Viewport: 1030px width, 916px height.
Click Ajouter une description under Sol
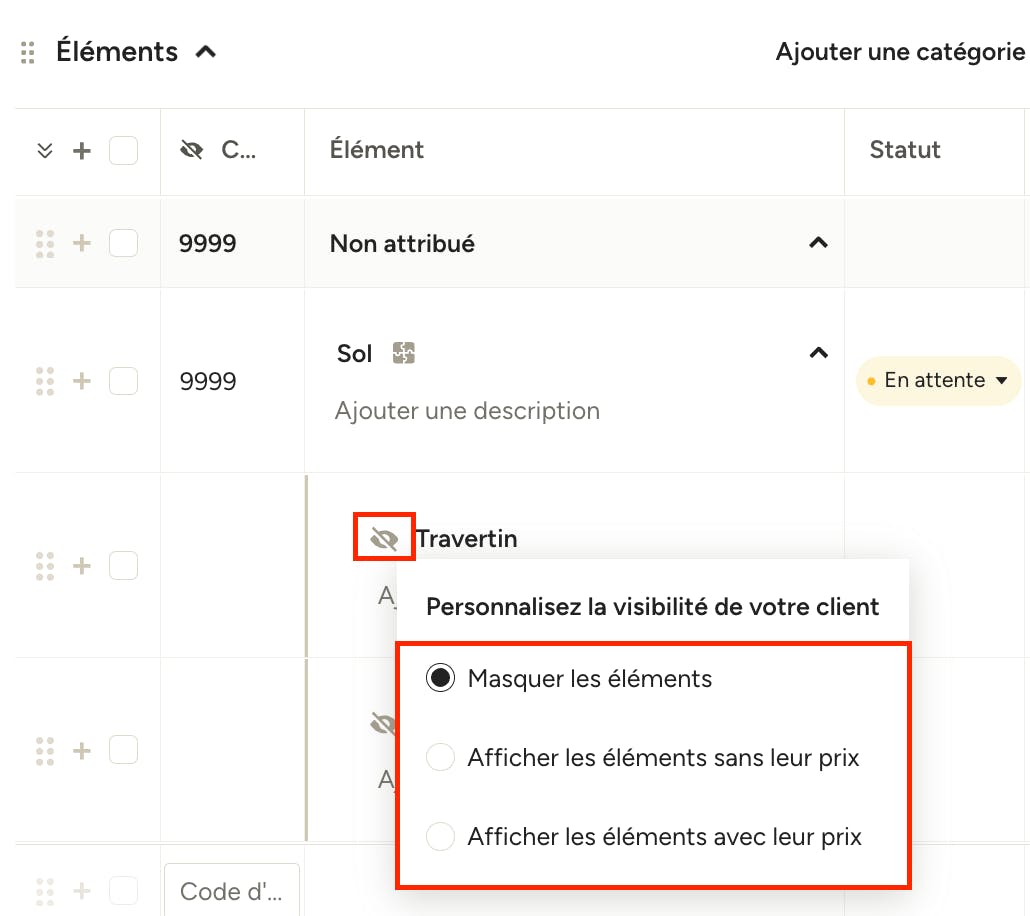tap(467, 411)
